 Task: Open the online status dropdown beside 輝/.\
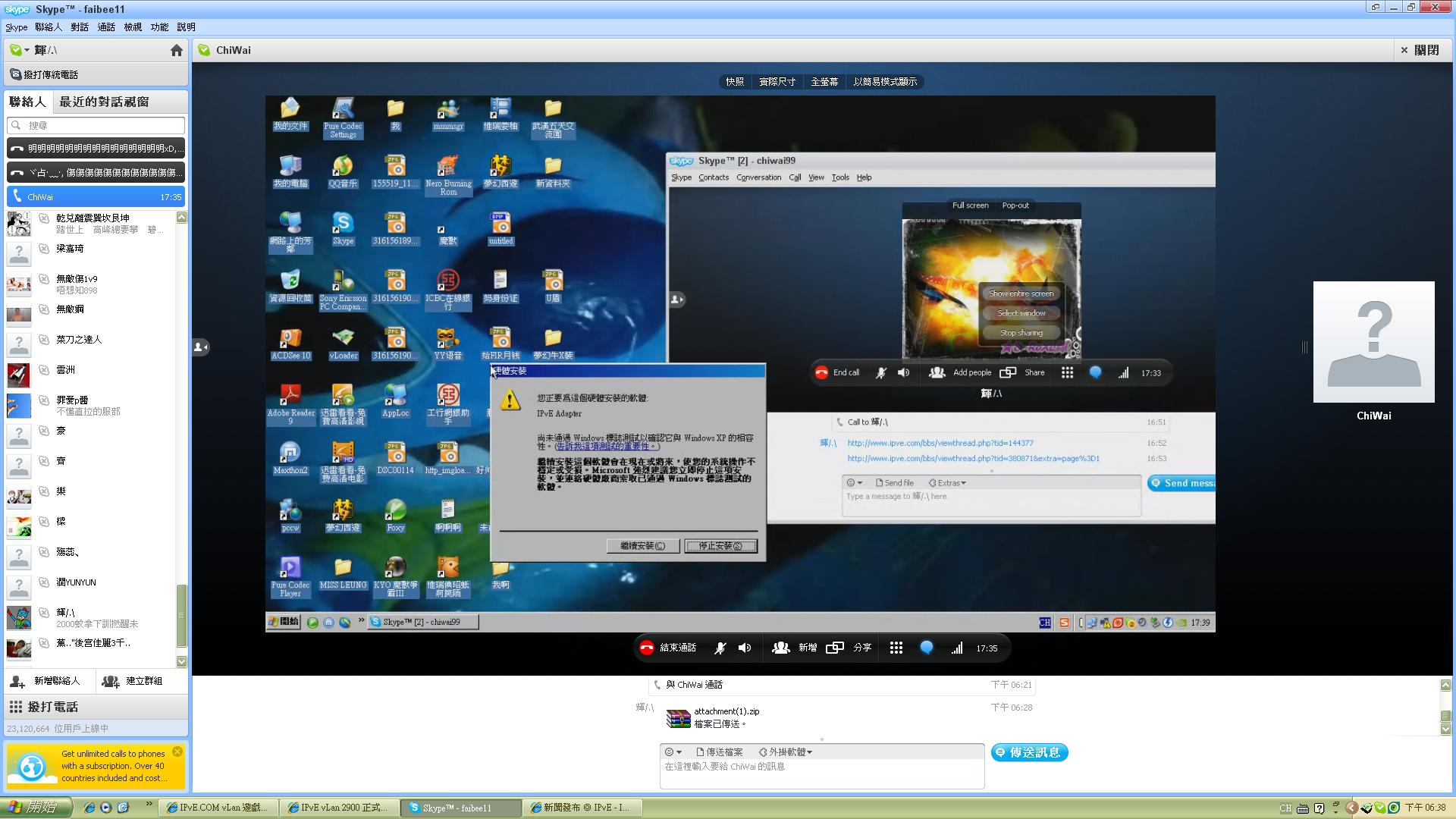(x=19, y=50)
